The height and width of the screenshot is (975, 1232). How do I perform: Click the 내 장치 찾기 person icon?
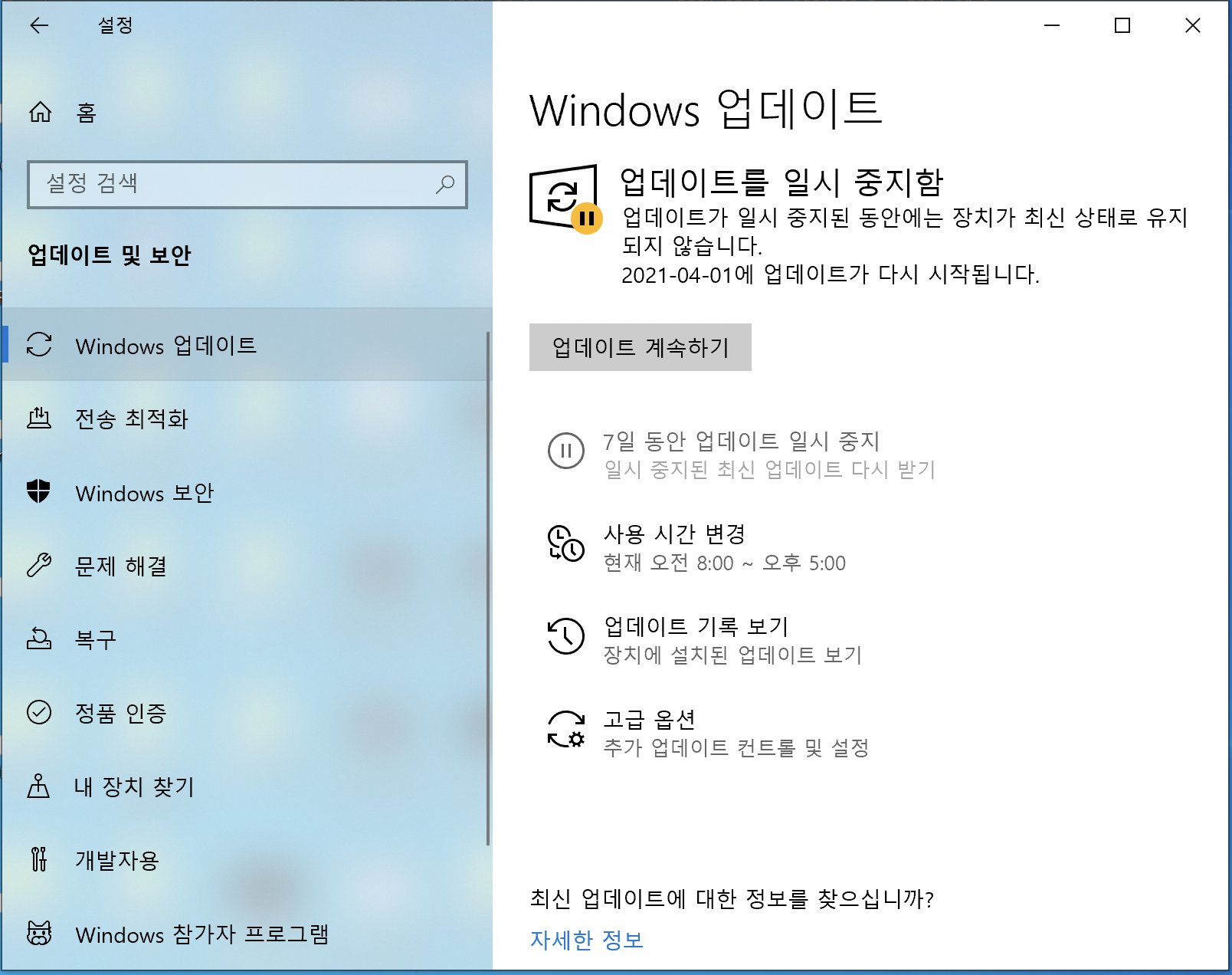[x=38, y=786]
